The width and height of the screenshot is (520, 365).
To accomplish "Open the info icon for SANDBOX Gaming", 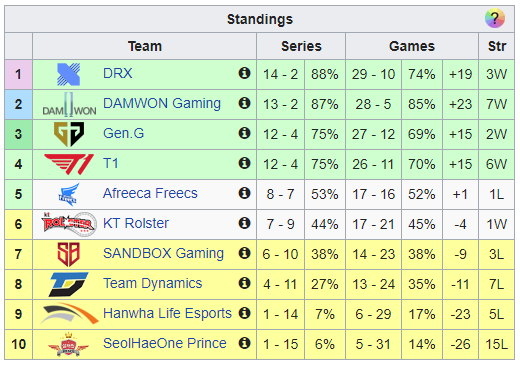I will [244, 253].
